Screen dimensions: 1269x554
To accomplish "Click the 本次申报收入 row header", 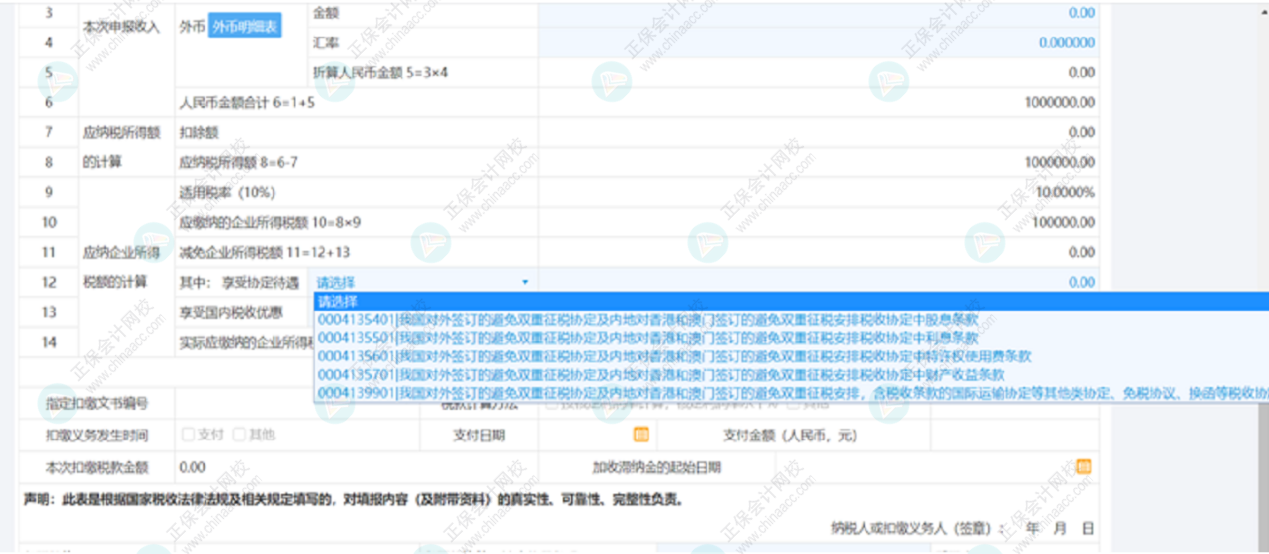I will click(121, 27).
